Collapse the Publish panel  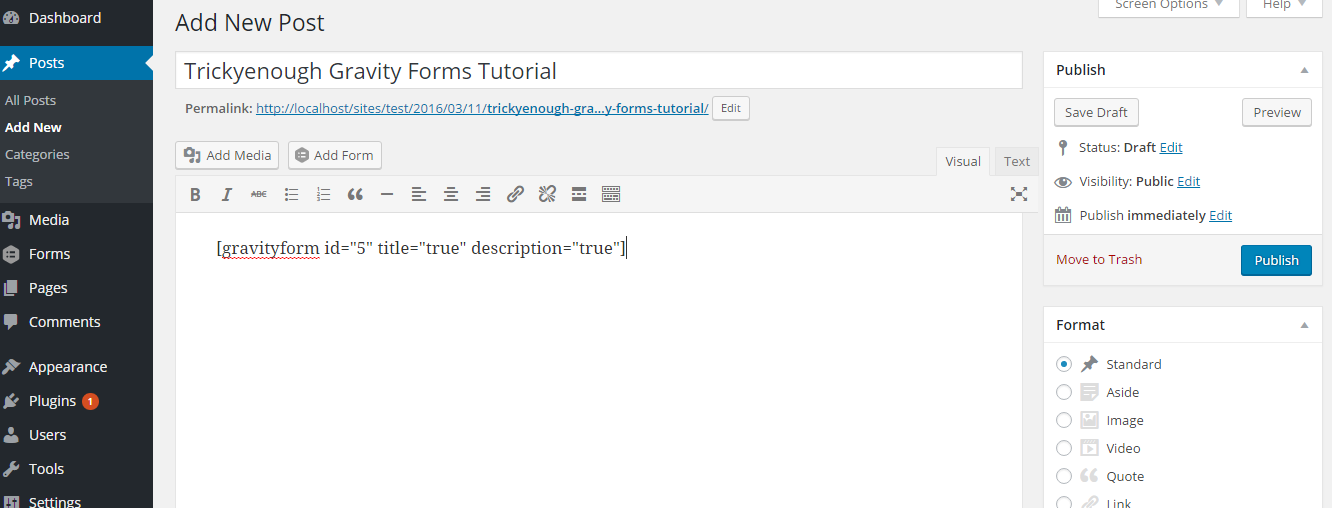pyautogui.click(x=1304, y=70)
